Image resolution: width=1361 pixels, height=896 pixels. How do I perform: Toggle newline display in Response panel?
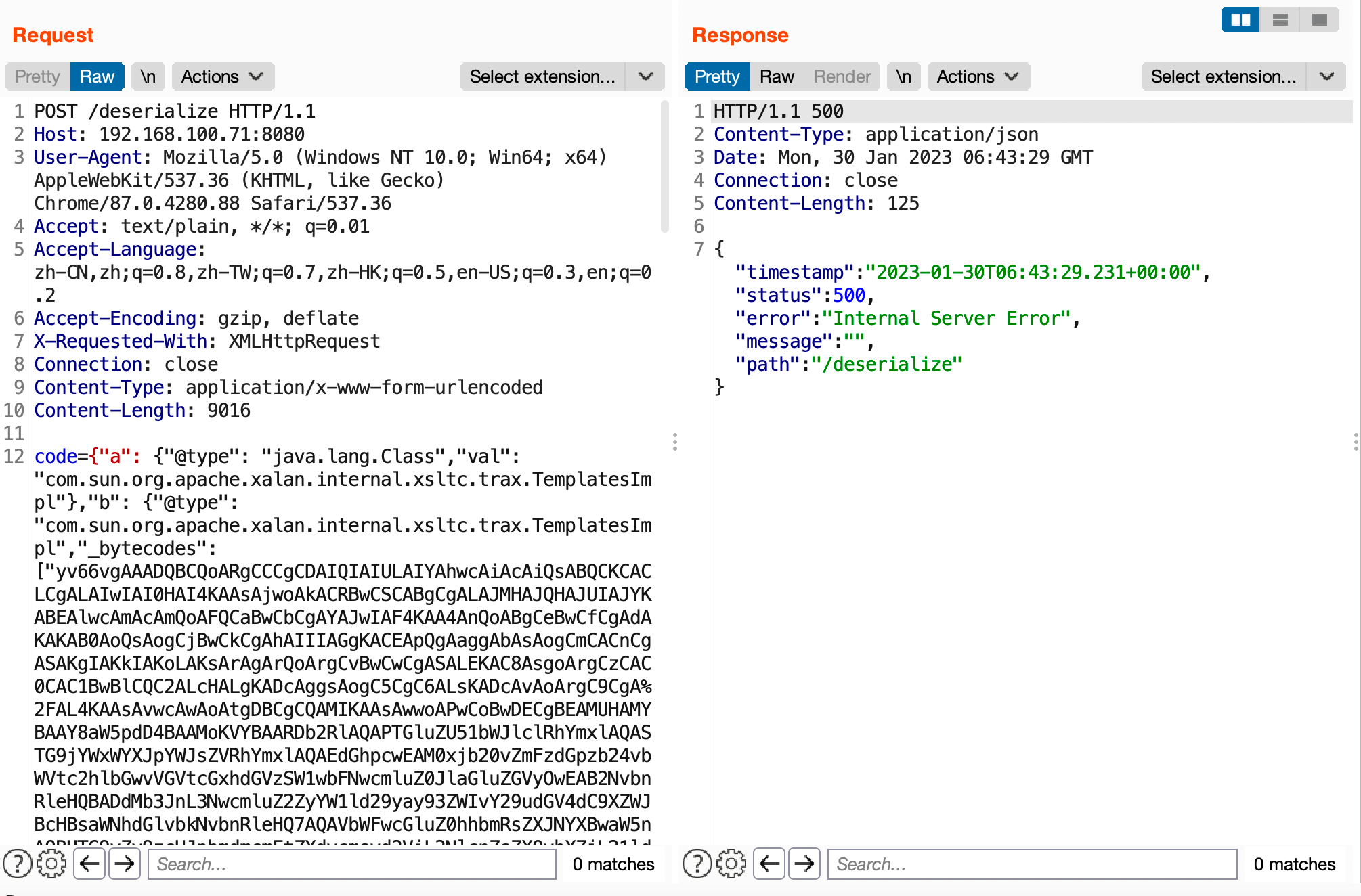(904, 76)
